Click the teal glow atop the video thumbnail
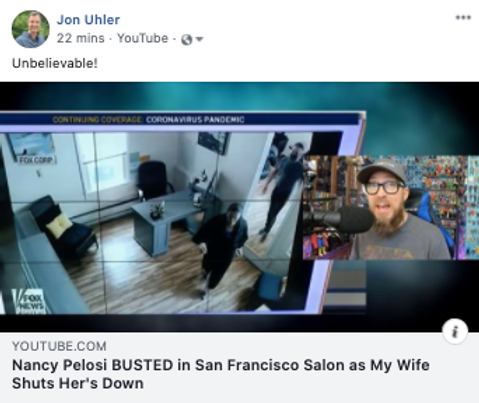 [239, 96]
